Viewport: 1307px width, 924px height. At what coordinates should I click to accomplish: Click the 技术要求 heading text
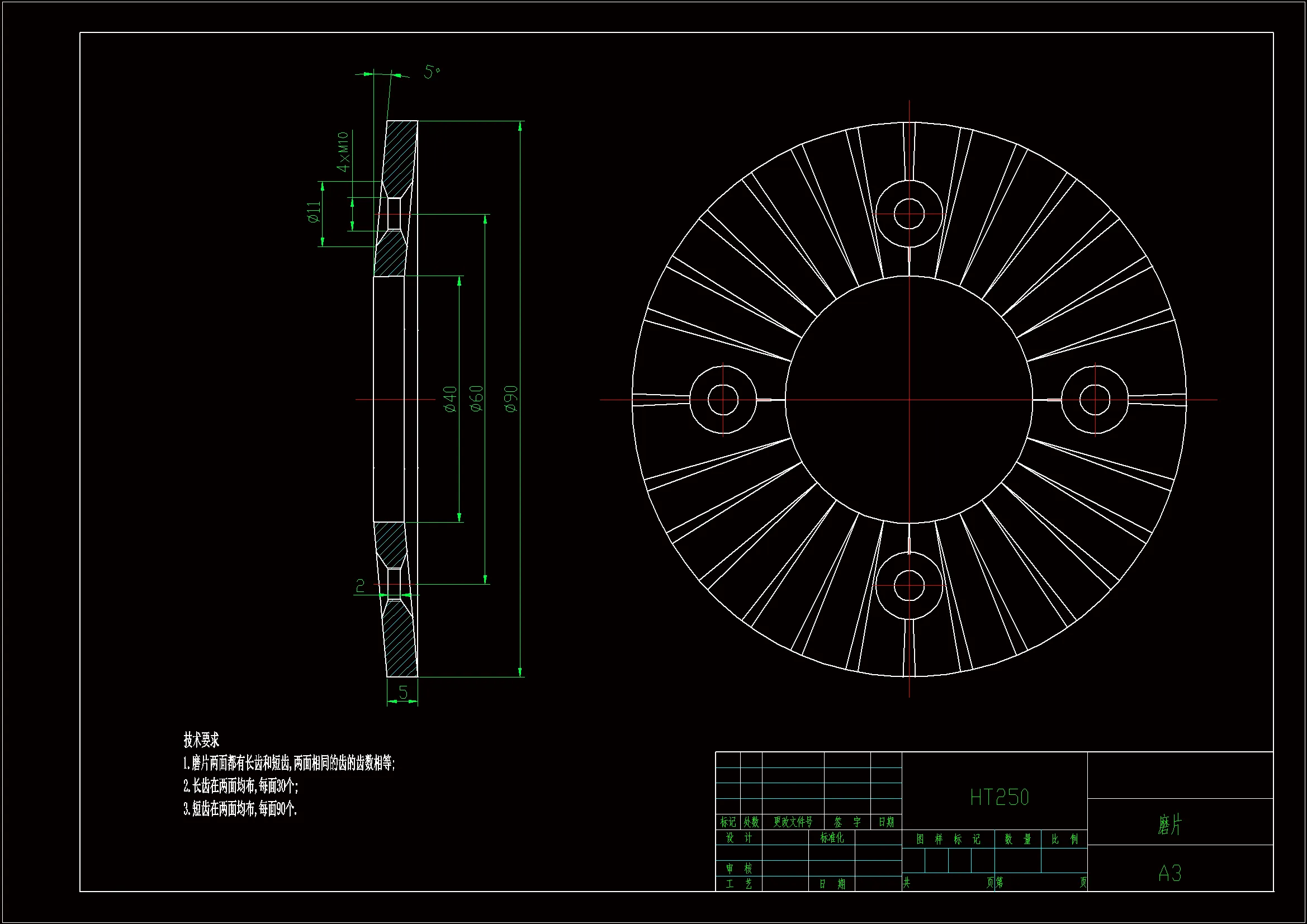point(201,740)
